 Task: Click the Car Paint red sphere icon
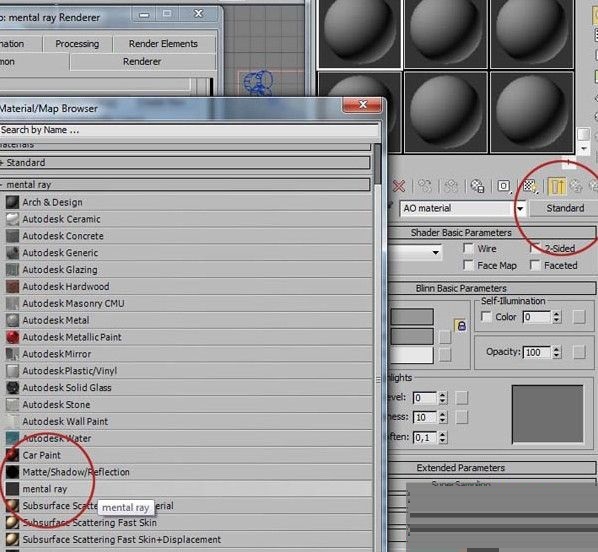[x=12, y=455]
